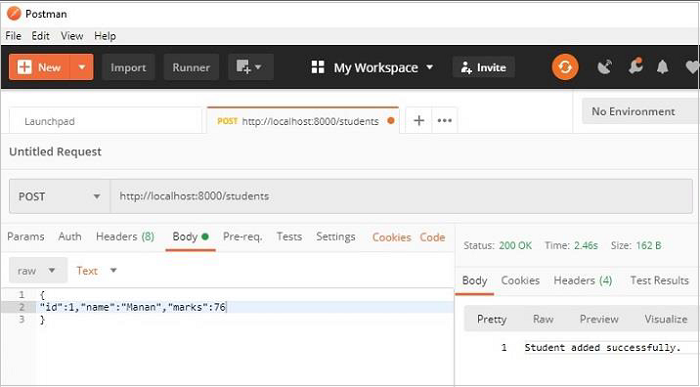Open the wrench settings icon

[635, 67]
